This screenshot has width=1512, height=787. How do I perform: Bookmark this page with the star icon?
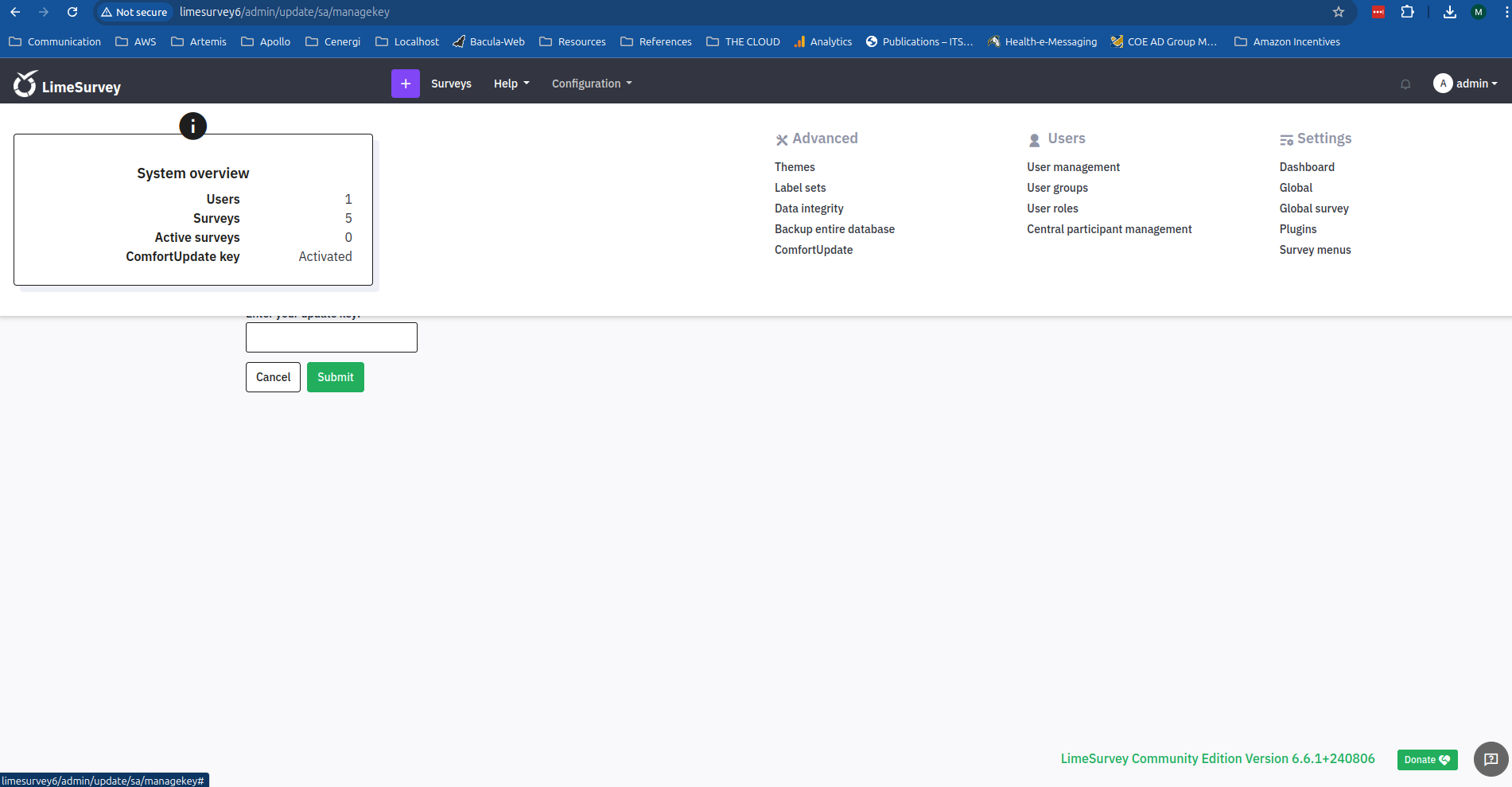click(1339, 12)
